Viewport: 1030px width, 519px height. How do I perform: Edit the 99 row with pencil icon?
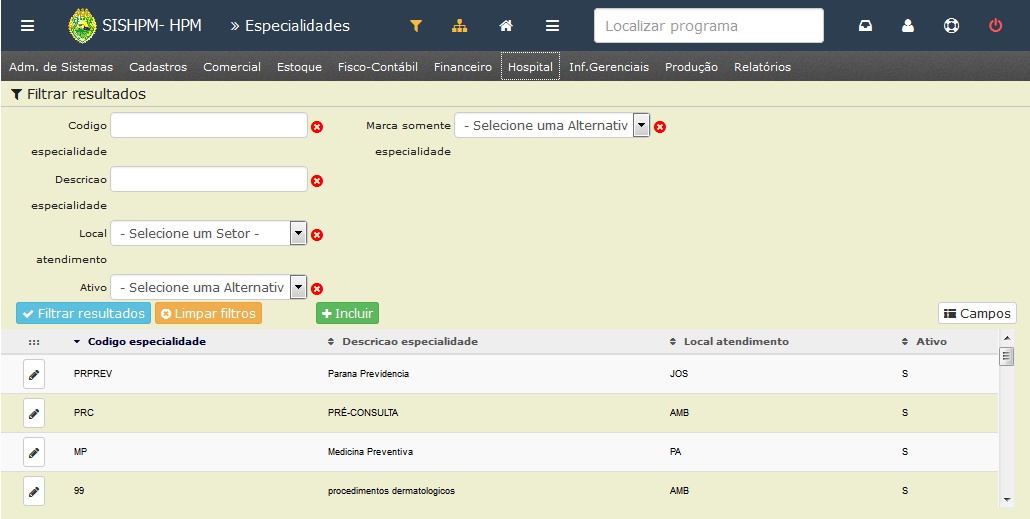[x=34, y=491]
